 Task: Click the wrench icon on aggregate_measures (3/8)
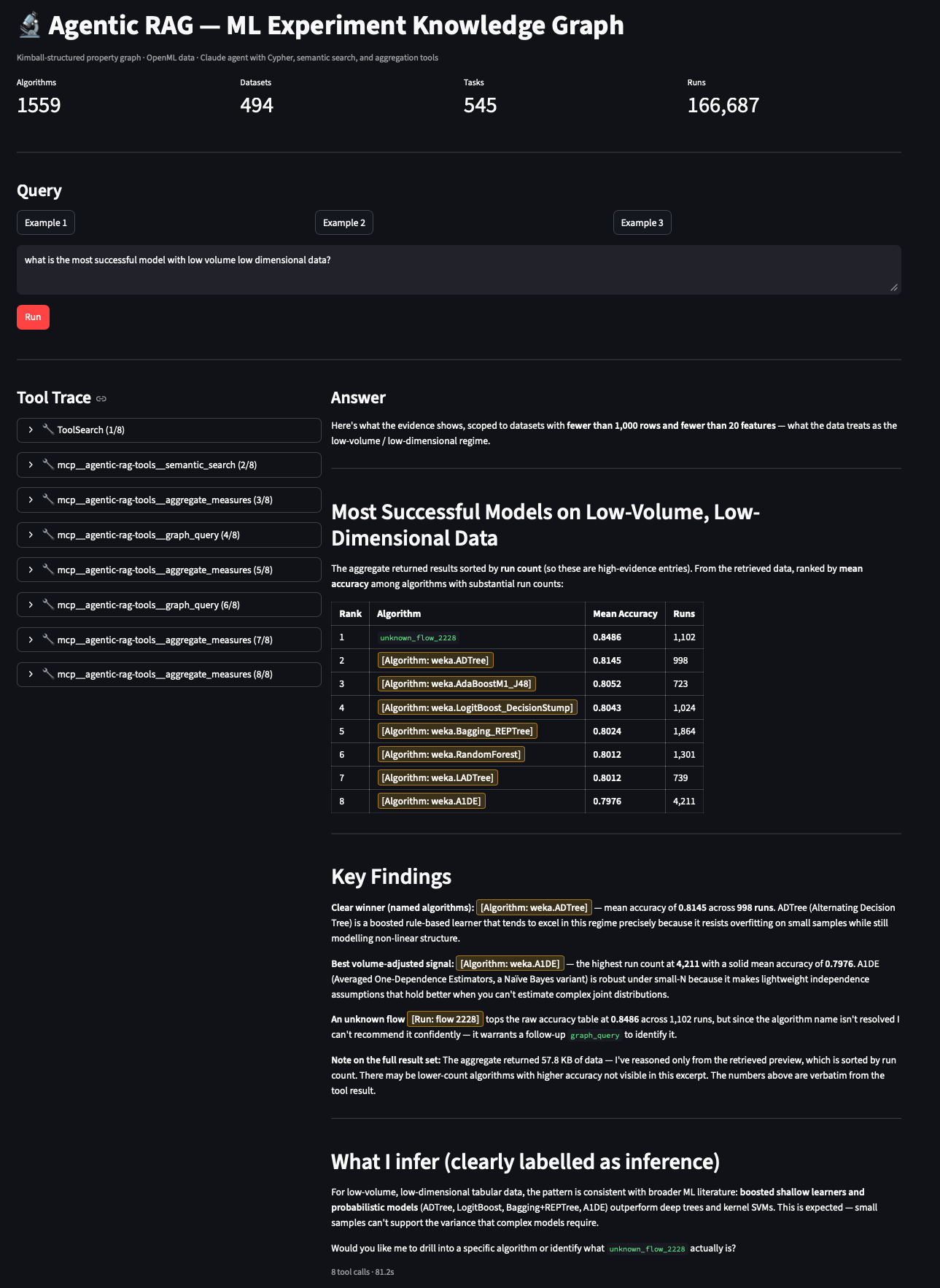pos(48,500)
